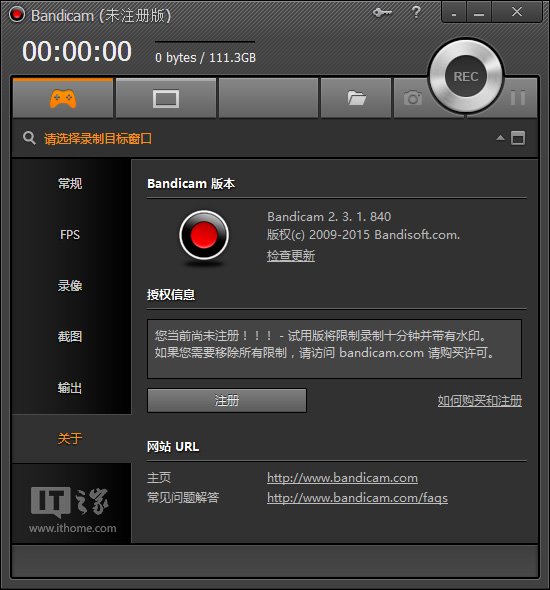Open the 如何购买和注册 link
The height and width of the screenshot is (590, 550).
point(480,401)
